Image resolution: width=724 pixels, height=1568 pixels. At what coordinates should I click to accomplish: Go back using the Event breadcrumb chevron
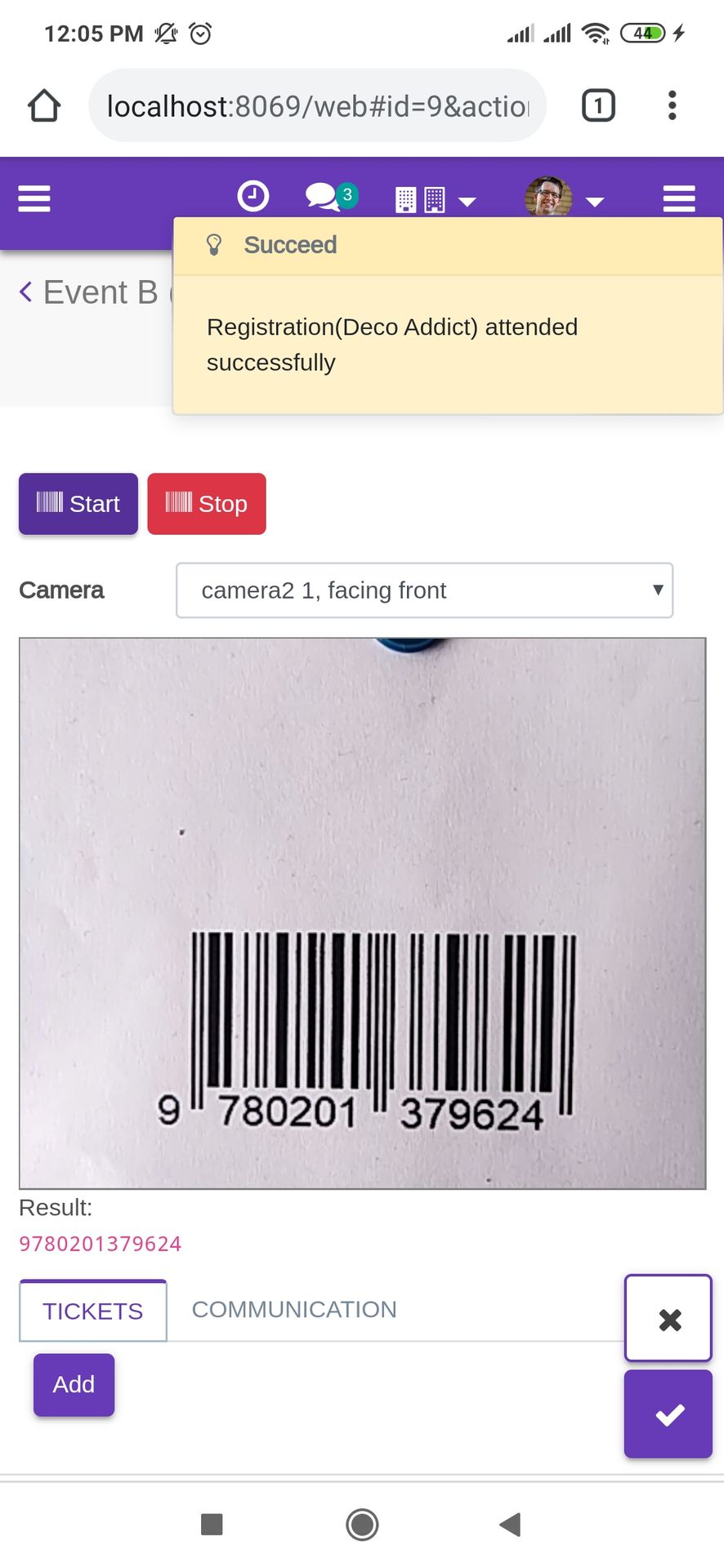coord(26,292)
